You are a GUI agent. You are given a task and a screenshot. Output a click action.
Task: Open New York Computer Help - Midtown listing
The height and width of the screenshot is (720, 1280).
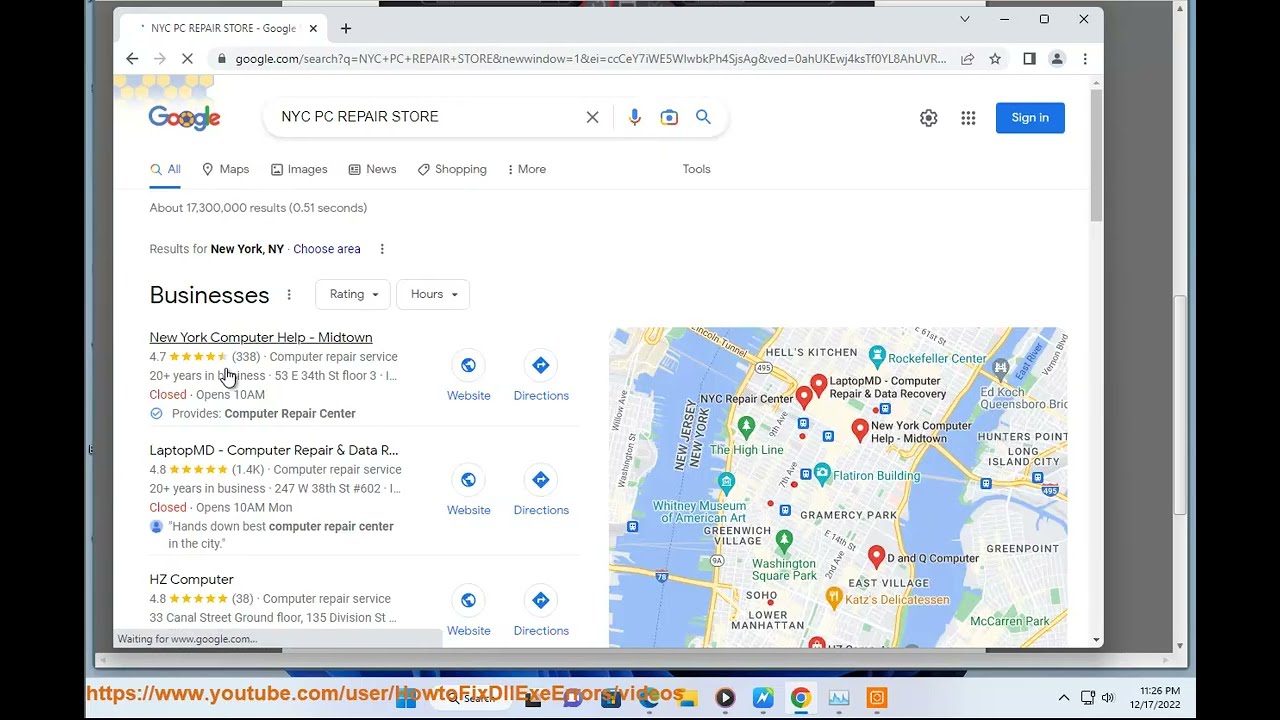(261, 338)
